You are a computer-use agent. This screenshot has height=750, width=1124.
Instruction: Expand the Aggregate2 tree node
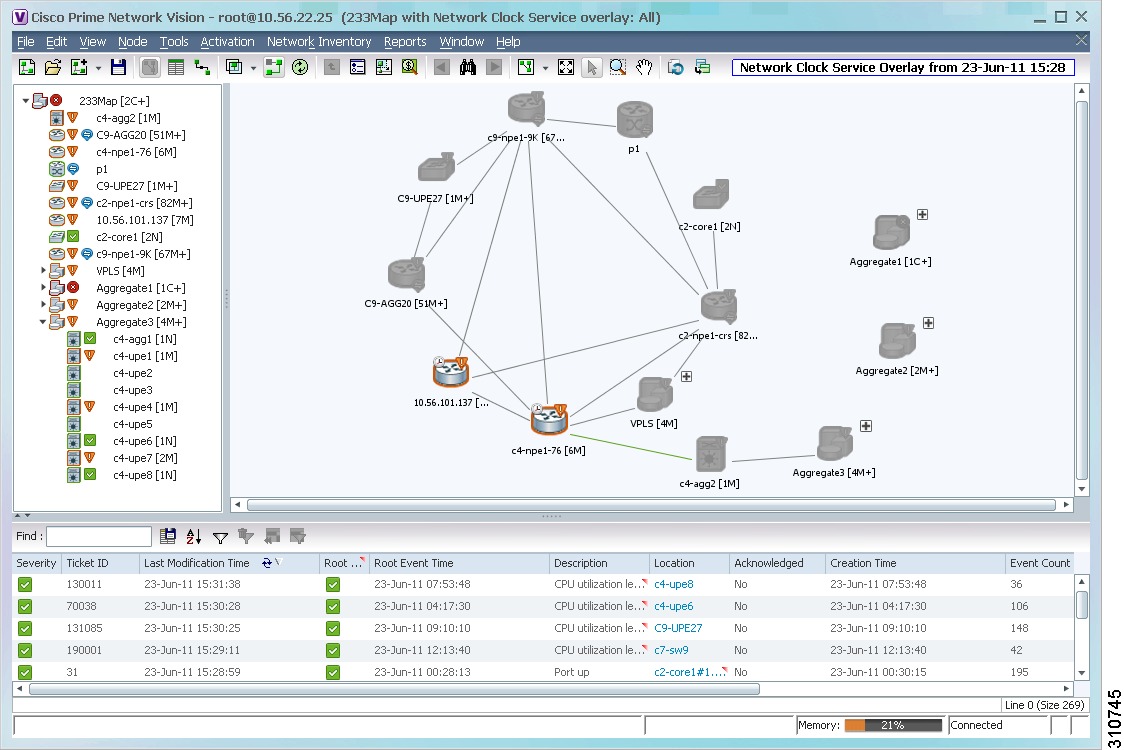tap(43, 305)
